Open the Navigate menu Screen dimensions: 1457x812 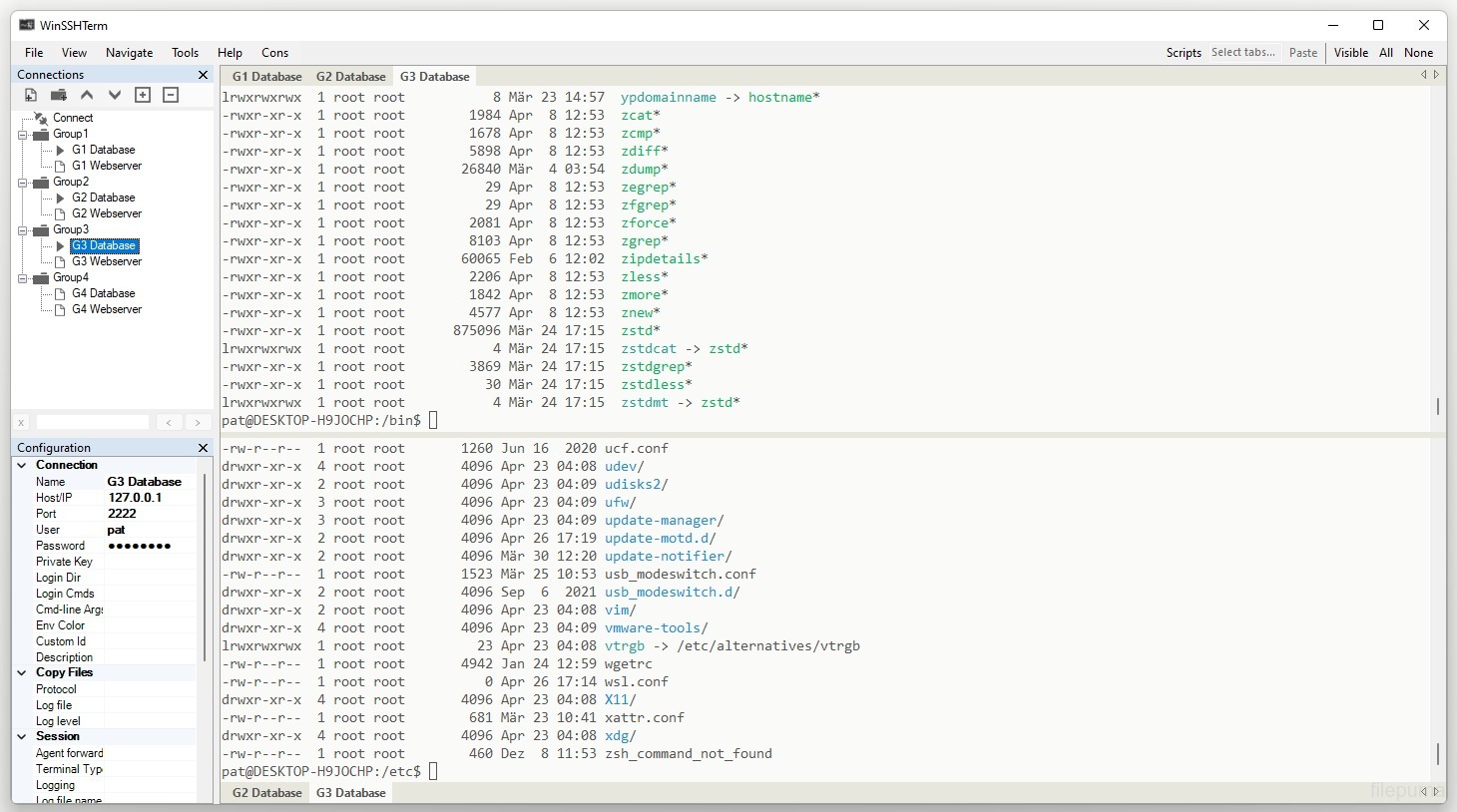[x=129, y=53]
